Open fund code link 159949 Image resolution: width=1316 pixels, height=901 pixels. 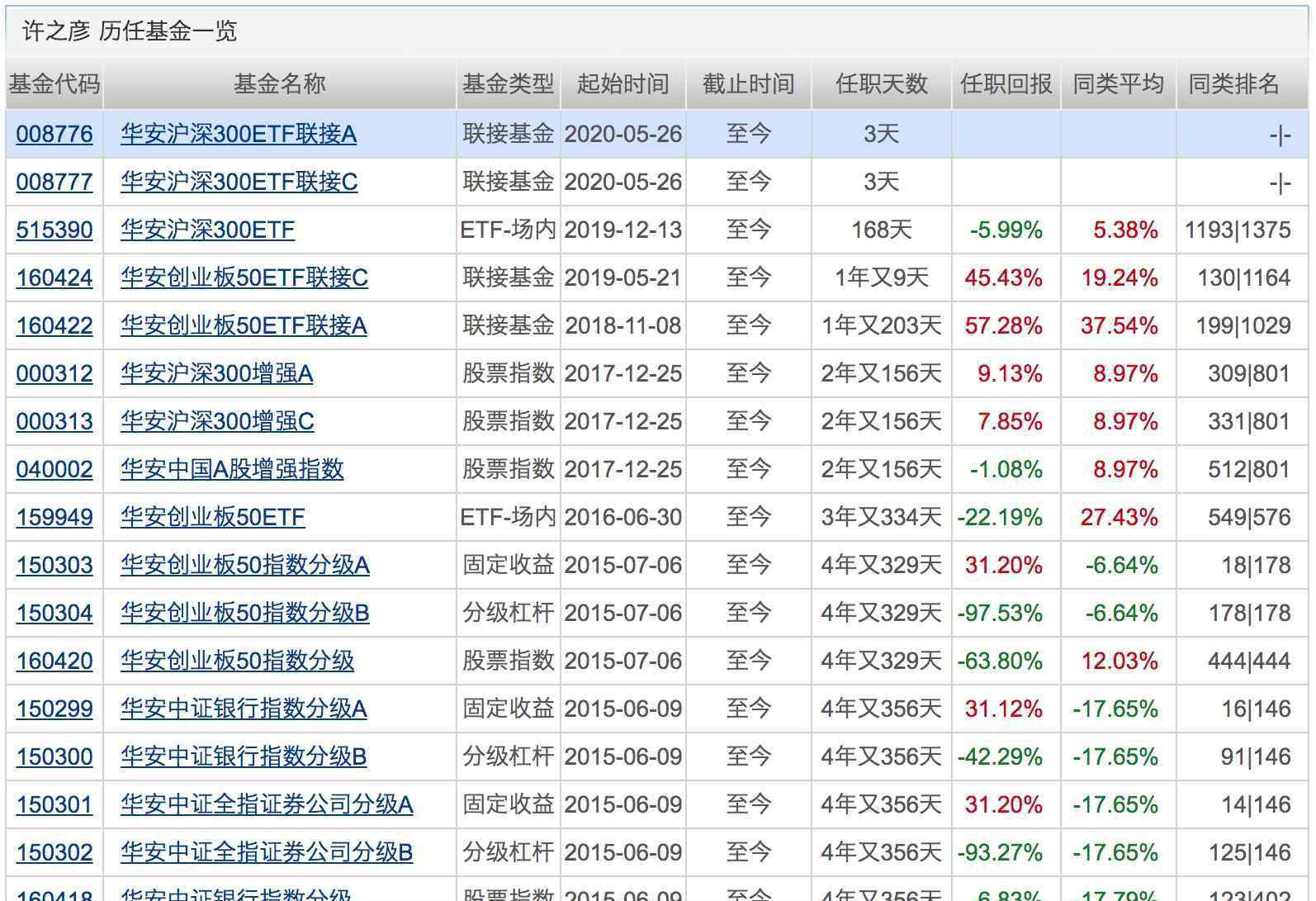[54, 517]
